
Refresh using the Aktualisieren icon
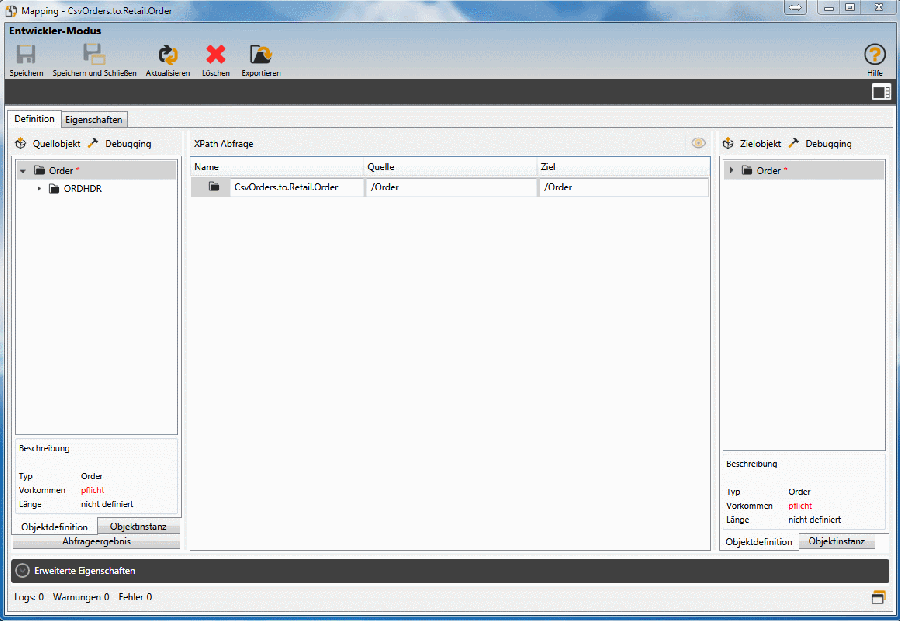pos(167,56)
